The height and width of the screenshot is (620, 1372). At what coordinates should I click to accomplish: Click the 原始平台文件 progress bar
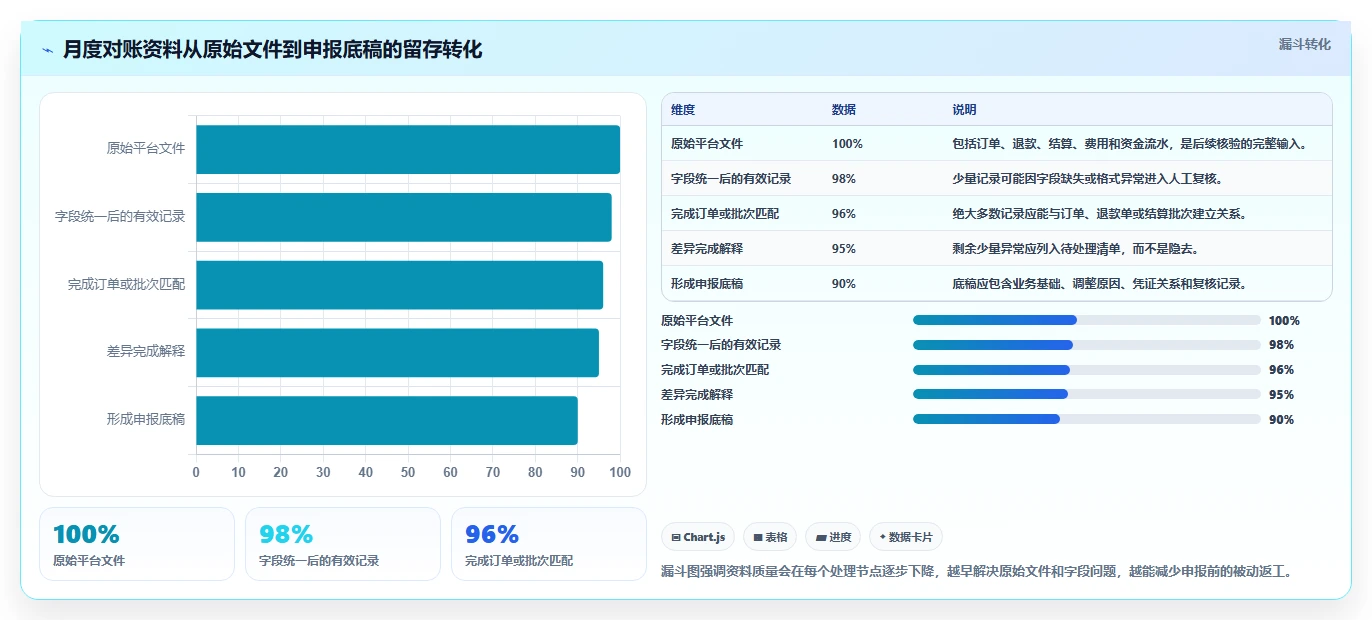1086,320
